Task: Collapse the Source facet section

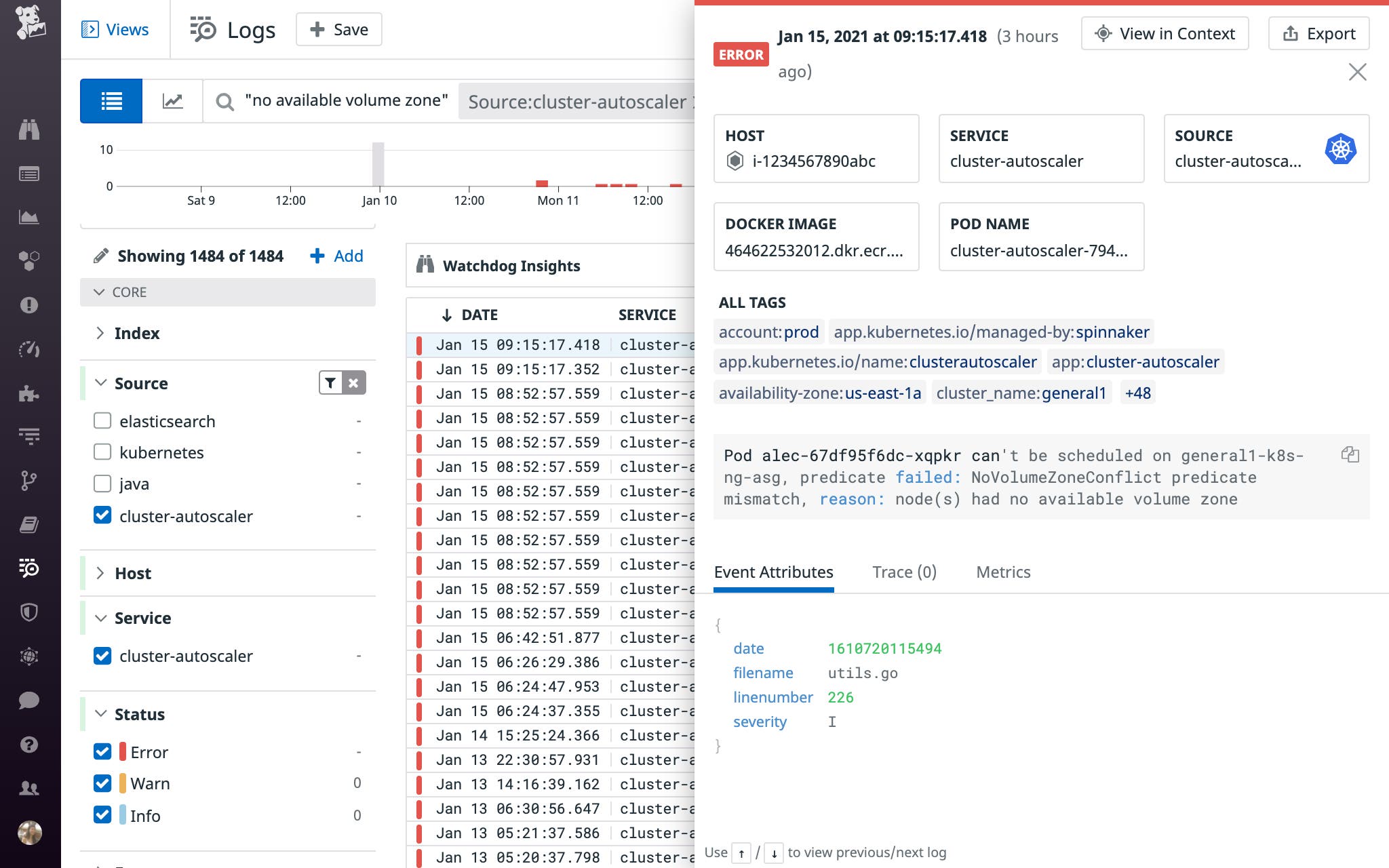Action: coord(100,382)
